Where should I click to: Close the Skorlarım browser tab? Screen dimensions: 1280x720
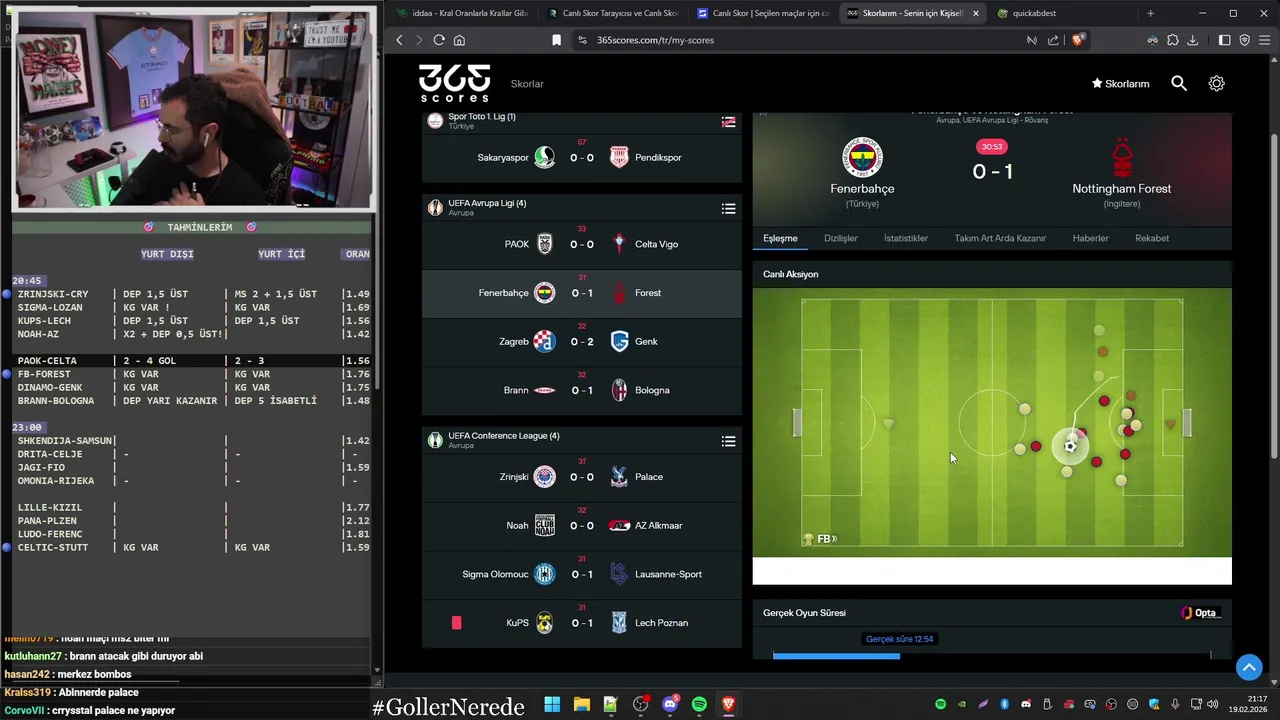coord(975,13)
